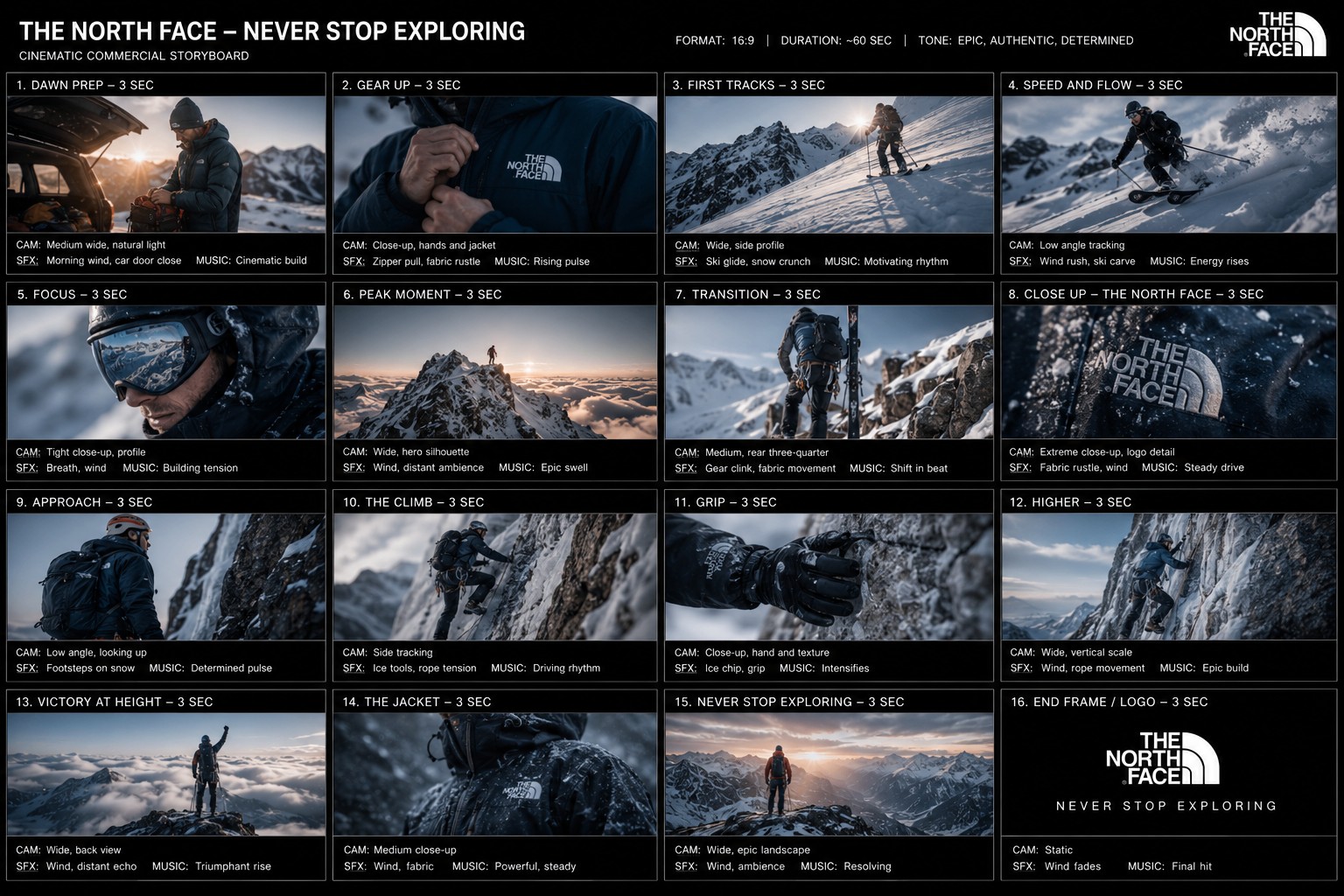
Task: Click the 'SFX: Wind rush, ski carve' note
Action: pyautogui.click(x=1072, y=262)
